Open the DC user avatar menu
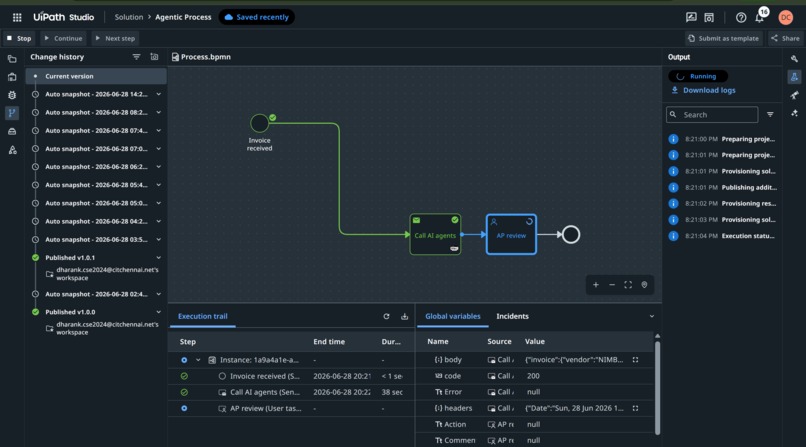Image resolution: width=806 pixels, height=447 pixels. click(x=785, y=17)
